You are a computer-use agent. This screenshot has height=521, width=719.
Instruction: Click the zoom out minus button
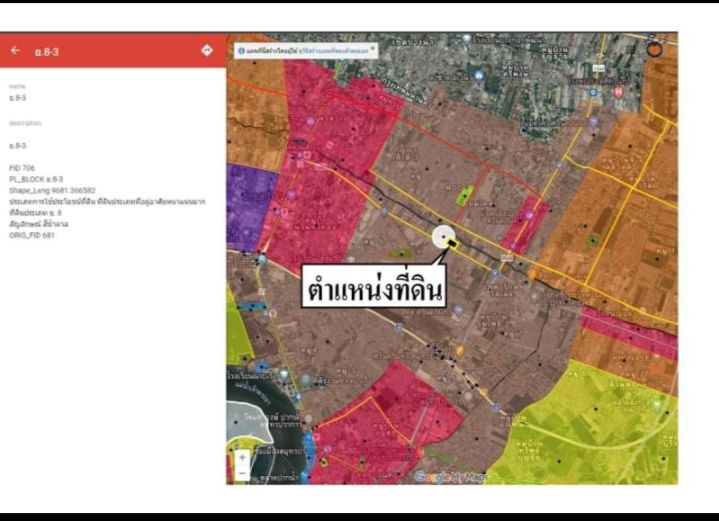coord(241,472)
